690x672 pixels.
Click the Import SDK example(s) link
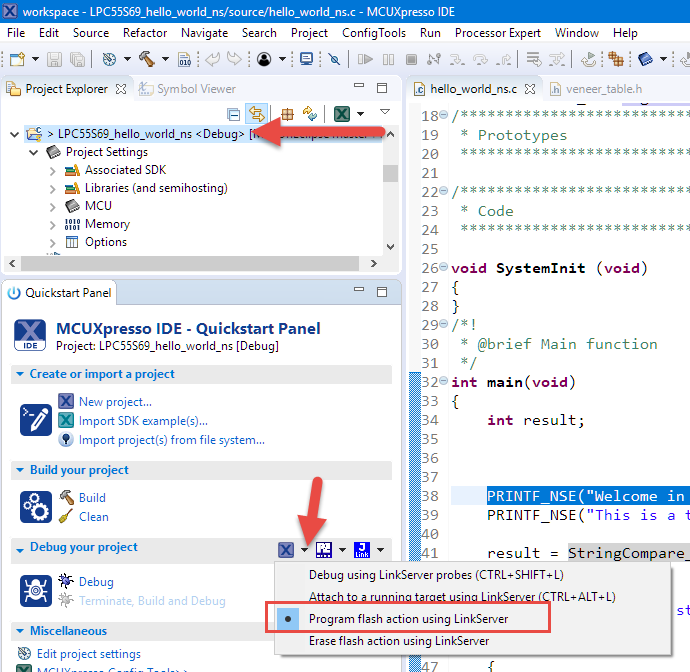(x=143, y=421)
